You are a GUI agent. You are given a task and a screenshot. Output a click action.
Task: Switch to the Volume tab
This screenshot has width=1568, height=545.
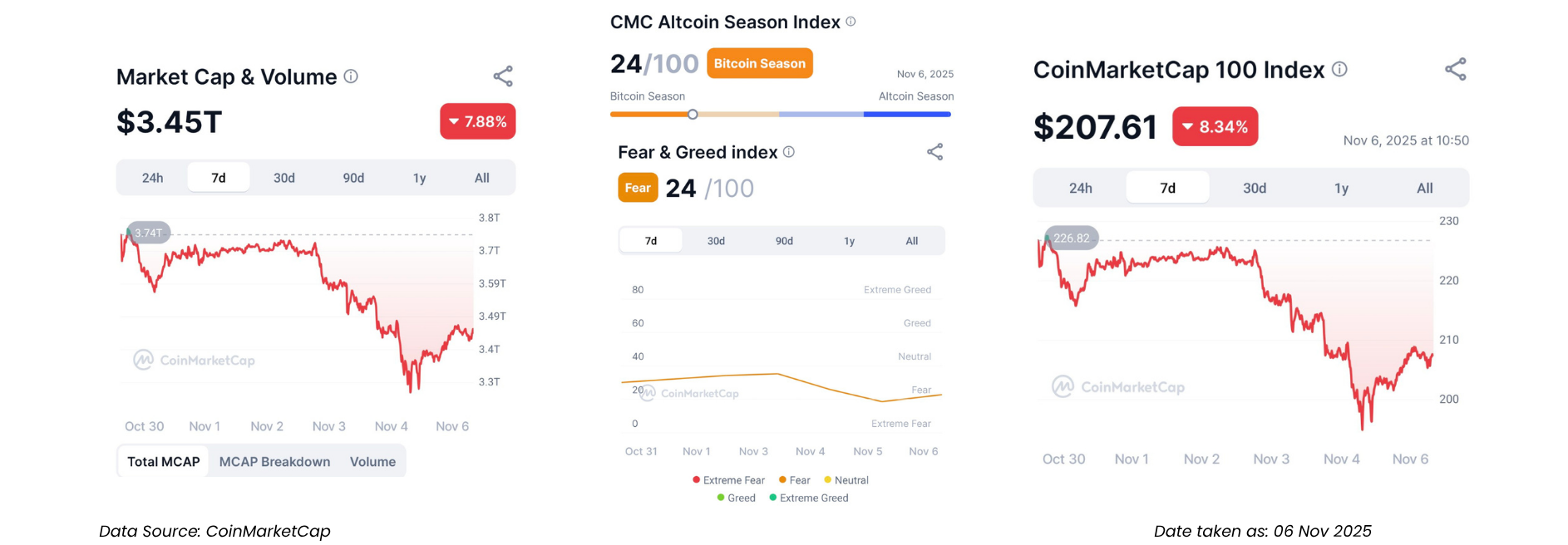372,462
